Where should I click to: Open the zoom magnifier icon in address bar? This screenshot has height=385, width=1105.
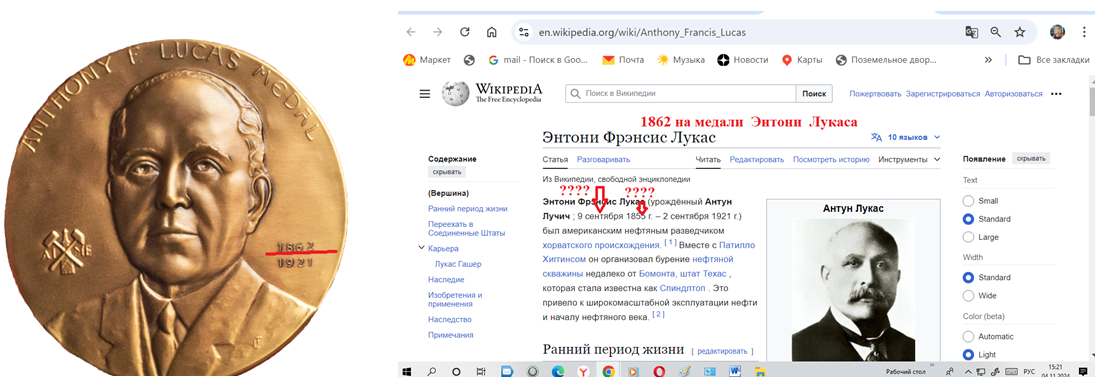995,32
